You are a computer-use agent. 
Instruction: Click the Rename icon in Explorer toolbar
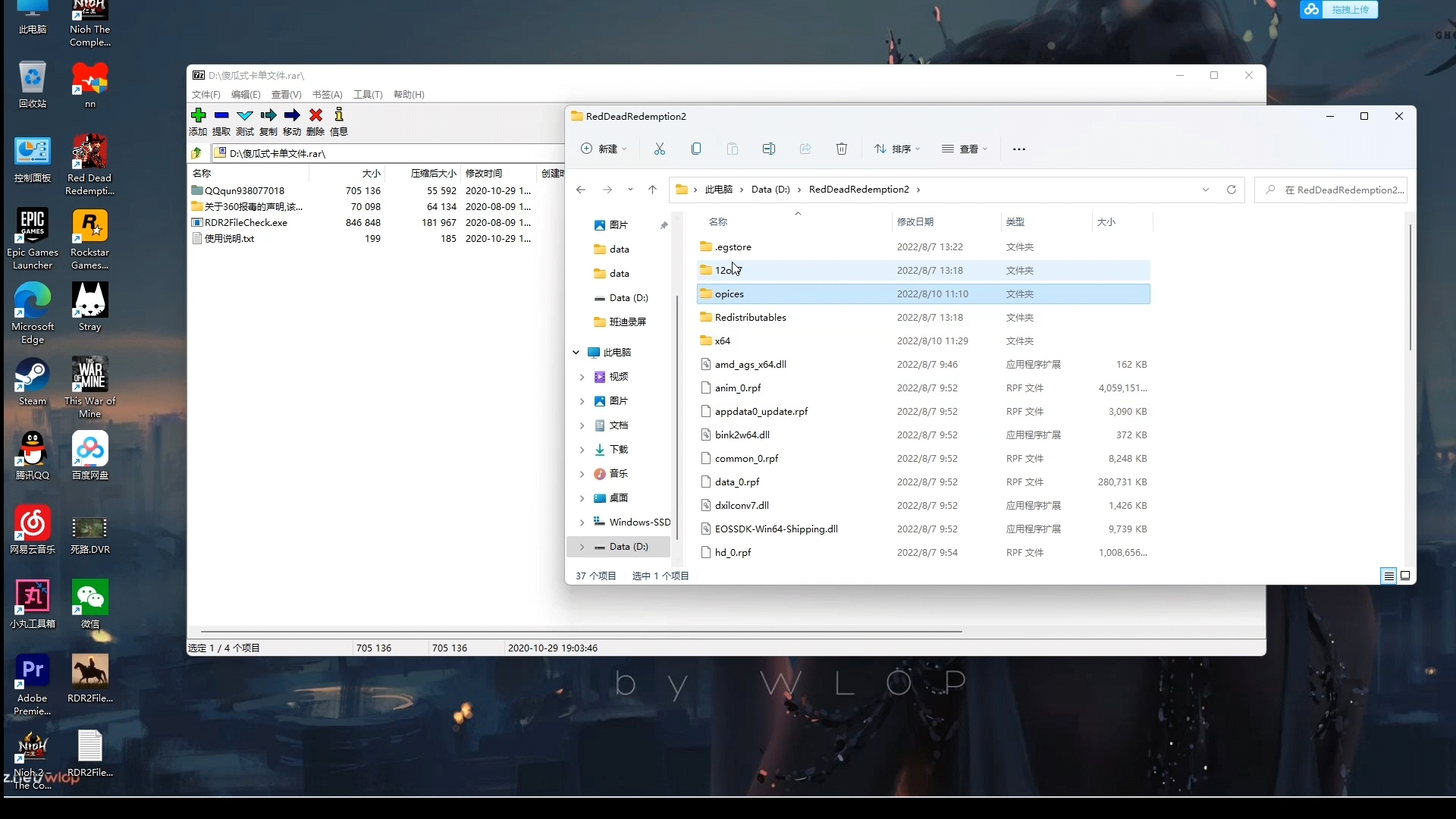[769, 149]
